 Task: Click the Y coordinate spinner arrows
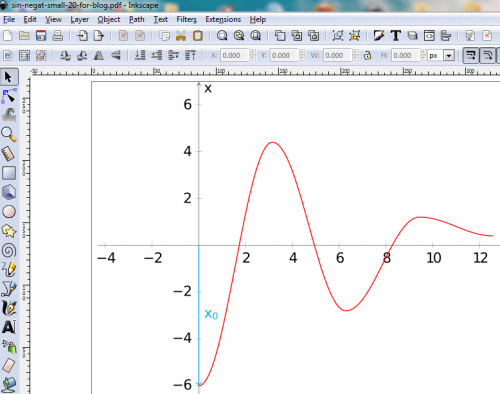point(302,55)
